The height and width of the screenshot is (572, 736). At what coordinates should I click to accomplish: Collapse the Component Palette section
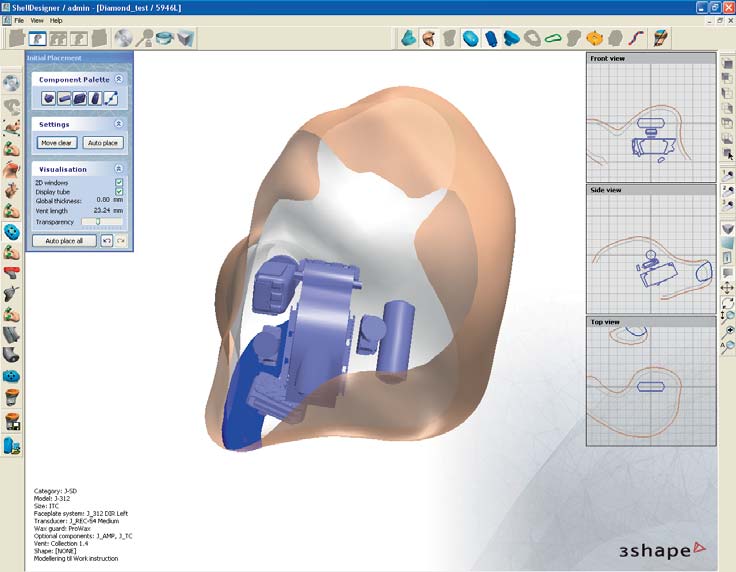pyautogui.click(x=118, y=79)
